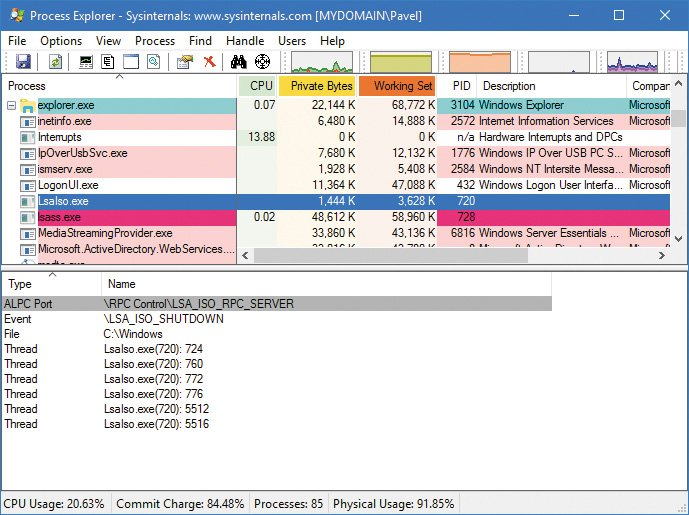Screen dimensions: 689x515
Task: Sort by the Private Bytes column header
Action: point(319,86)
